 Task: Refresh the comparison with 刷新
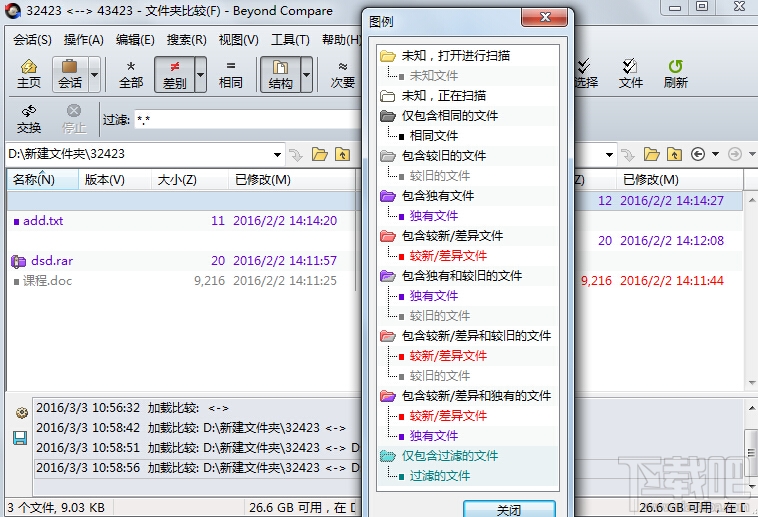675,74
